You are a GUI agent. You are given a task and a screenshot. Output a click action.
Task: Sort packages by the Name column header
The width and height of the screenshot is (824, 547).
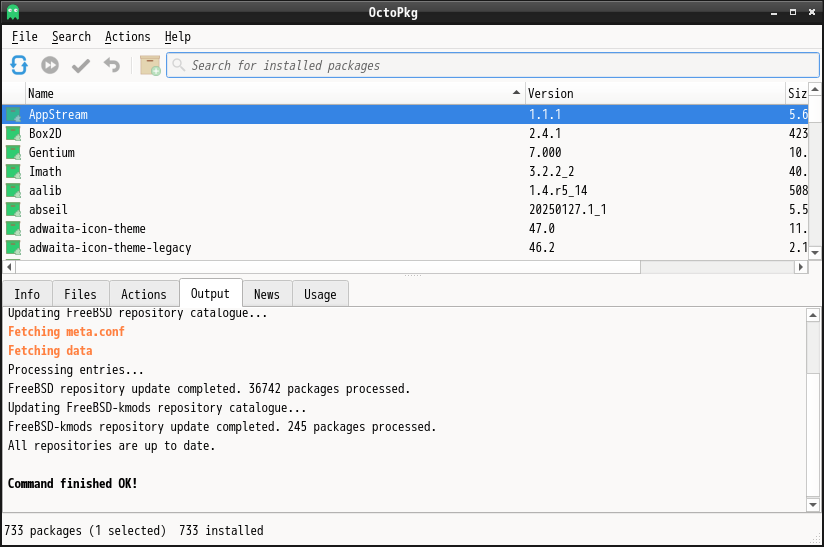coord(270,93)
